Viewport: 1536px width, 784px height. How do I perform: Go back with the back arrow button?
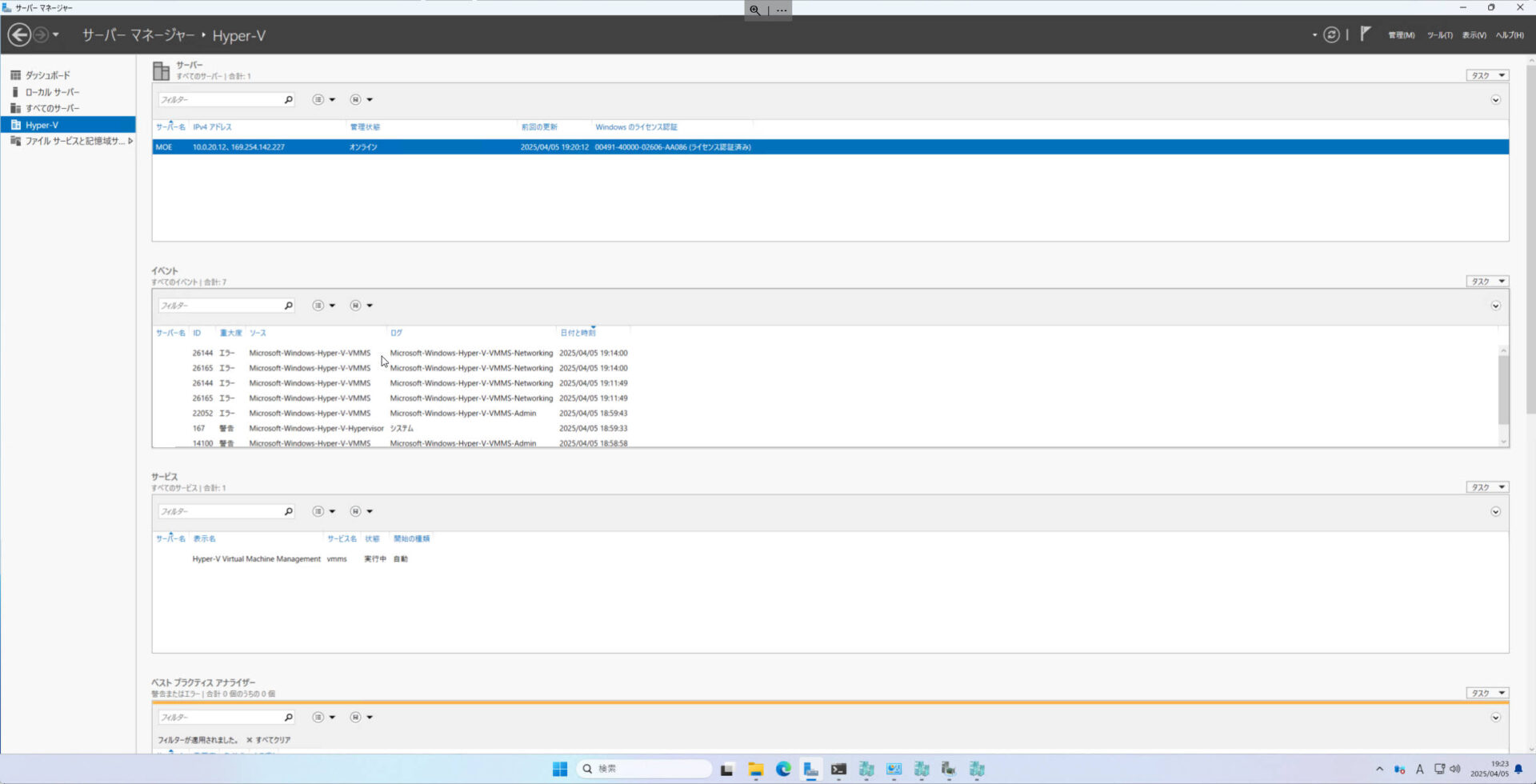19,34
